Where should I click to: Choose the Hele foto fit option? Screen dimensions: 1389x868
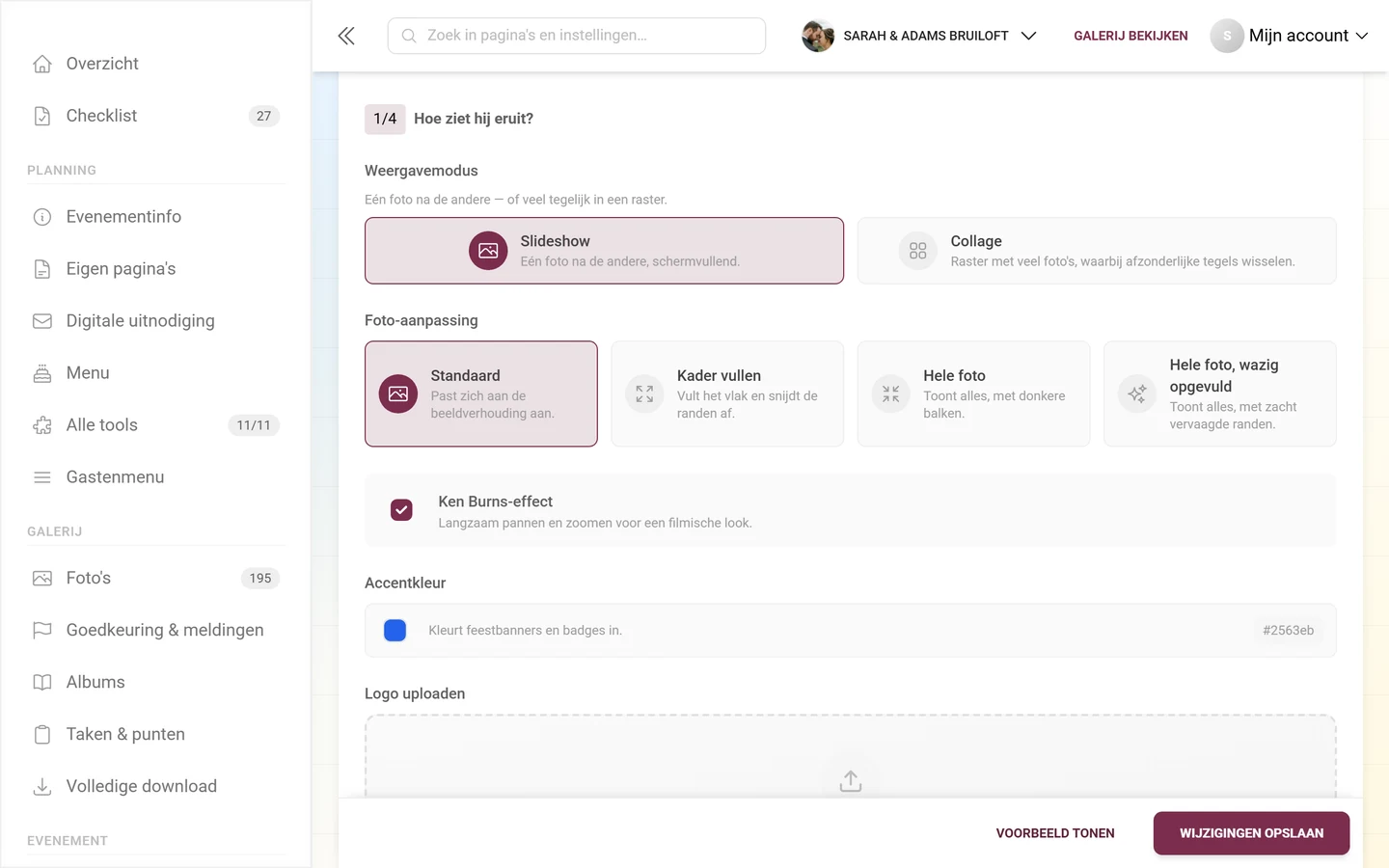click(973, 393)
